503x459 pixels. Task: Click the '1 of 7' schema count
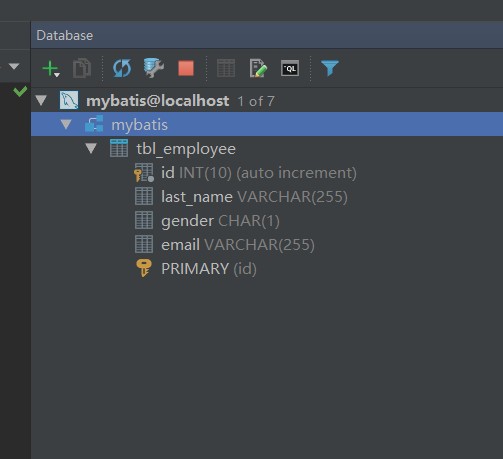pyautogui.click(x=256, y=101)
